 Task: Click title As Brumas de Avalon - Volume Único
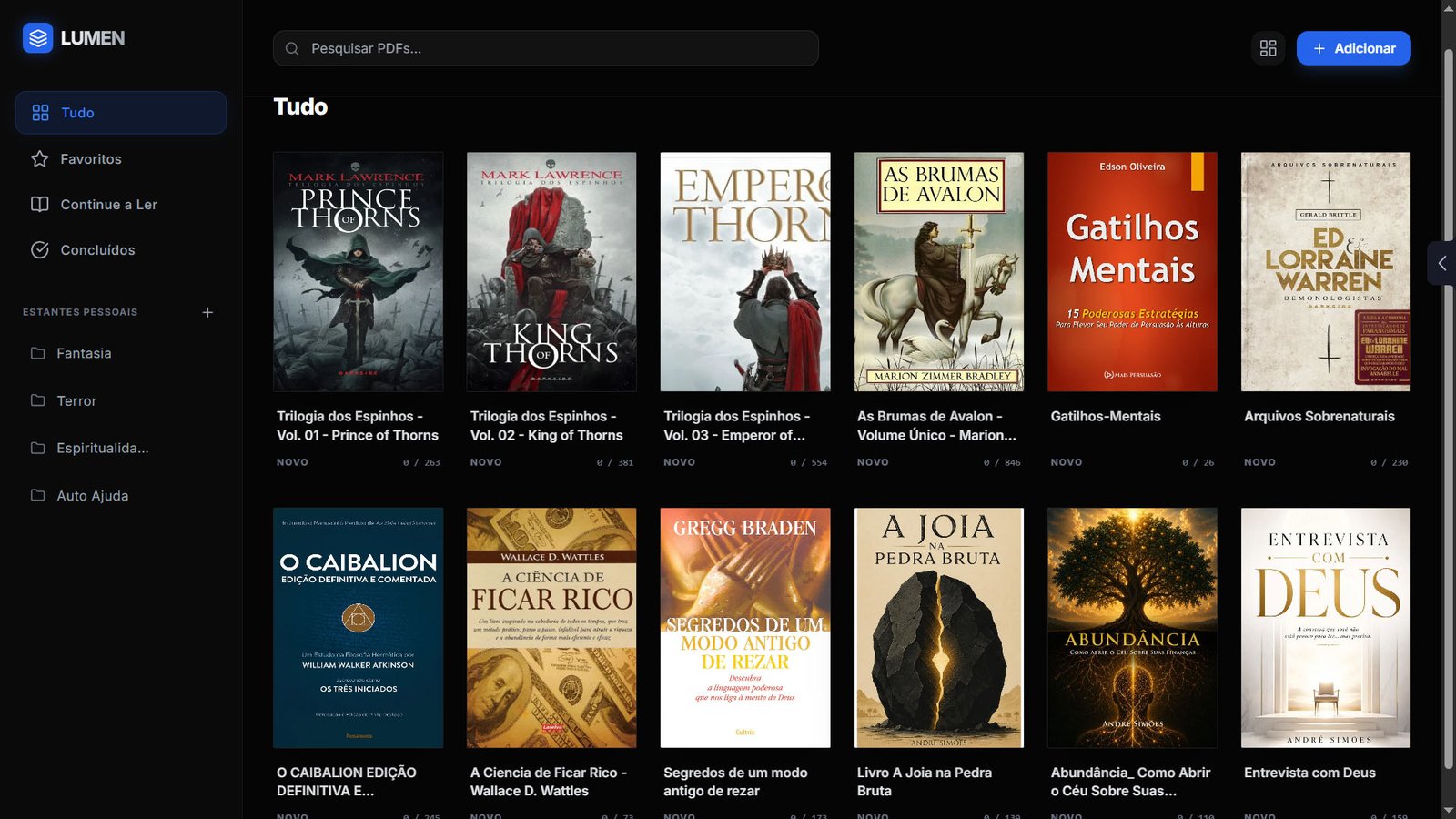click(x=936, y=426)
